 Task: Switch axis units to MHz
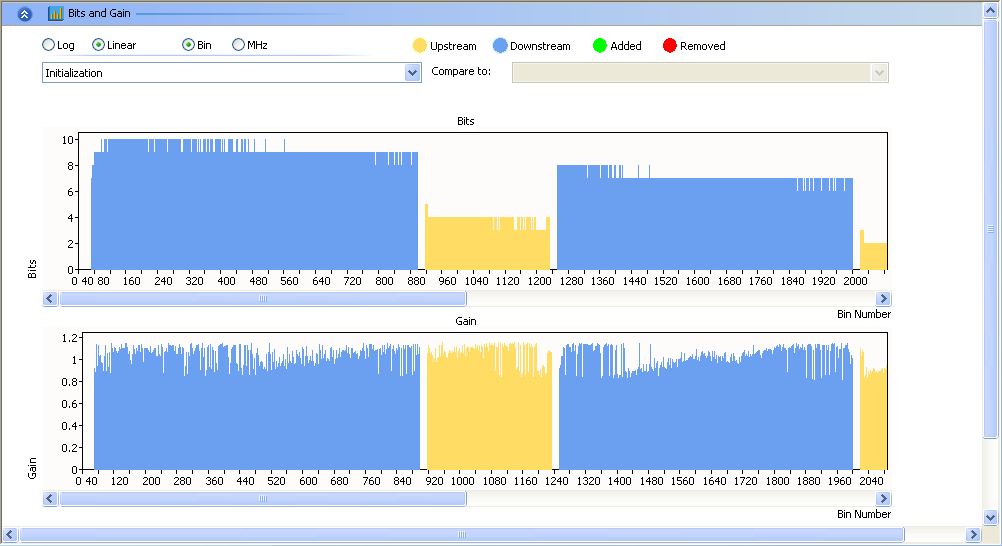238,45
